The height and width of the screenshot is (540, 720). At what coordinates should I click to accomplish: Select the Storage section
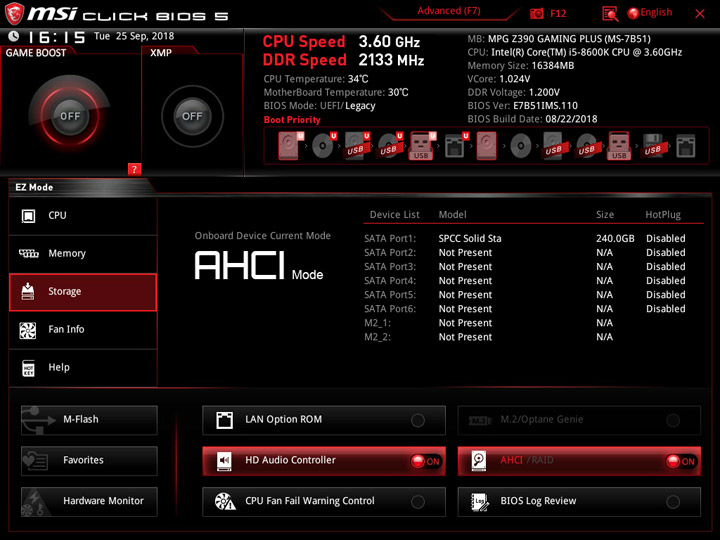pyautogui.click(x=83, y=292)
